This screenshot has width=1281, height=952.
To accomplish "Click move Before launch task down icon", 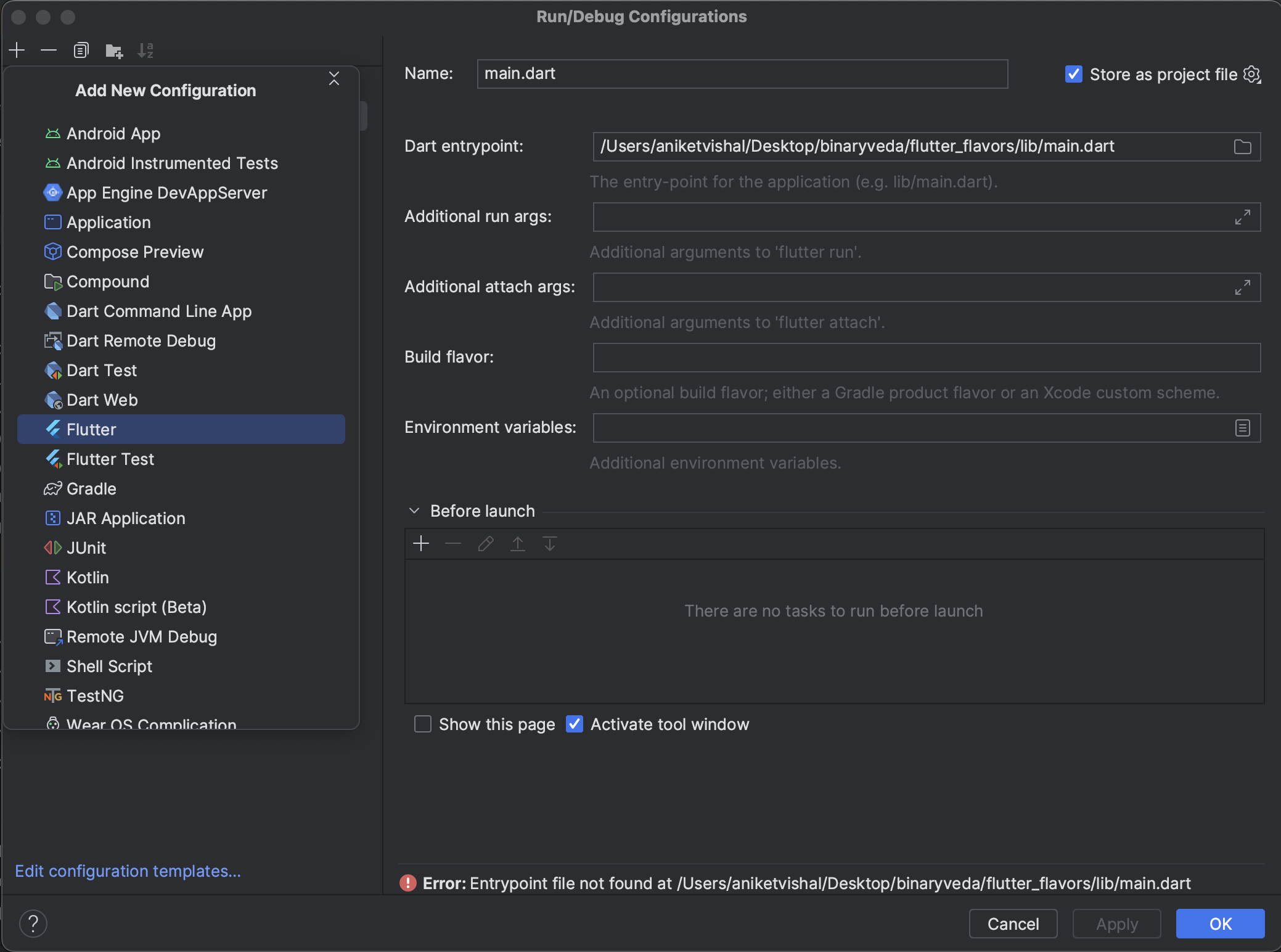I will coord(550,544).
